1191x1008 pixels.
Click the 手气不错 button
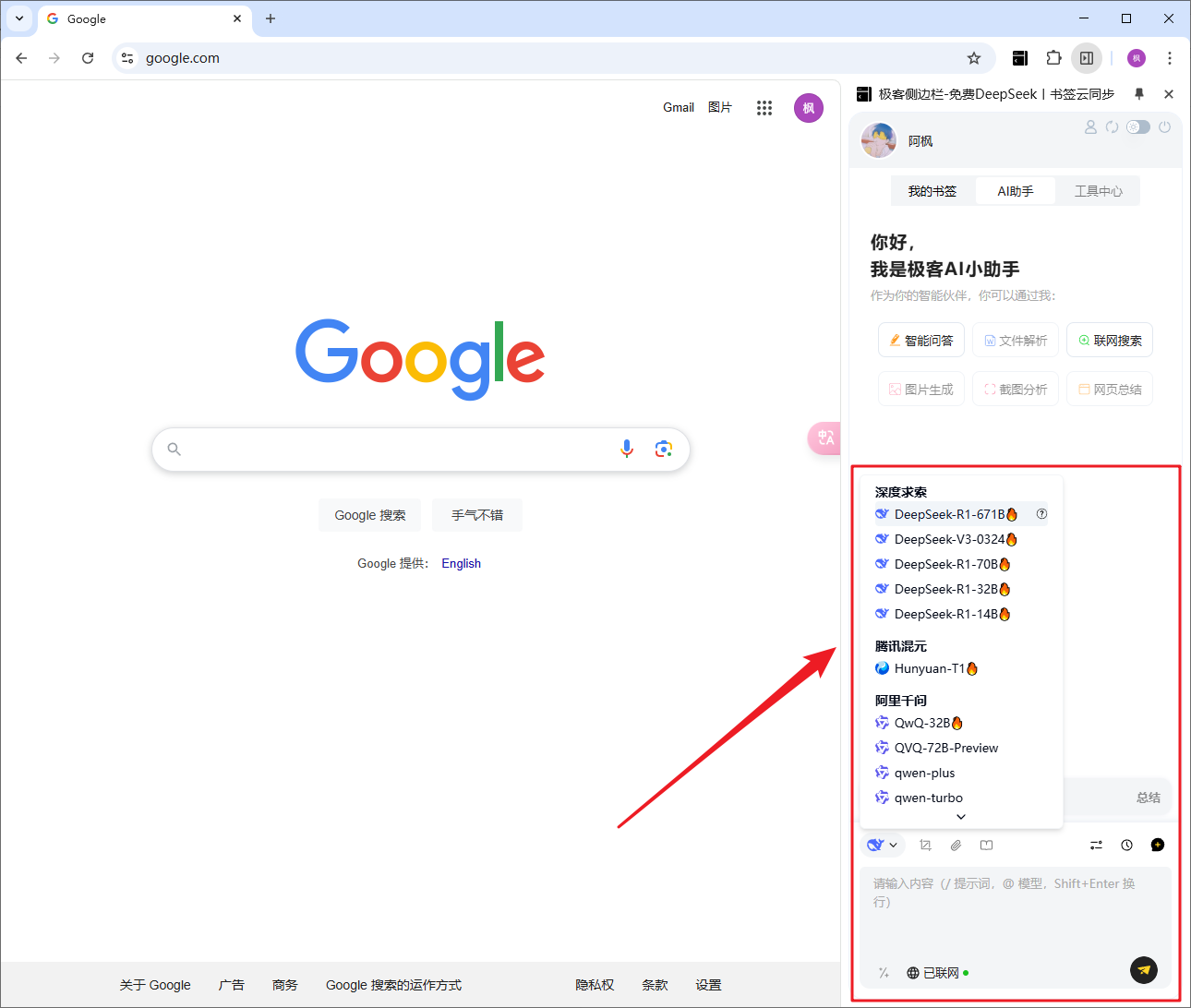click(x=477, y=515)
